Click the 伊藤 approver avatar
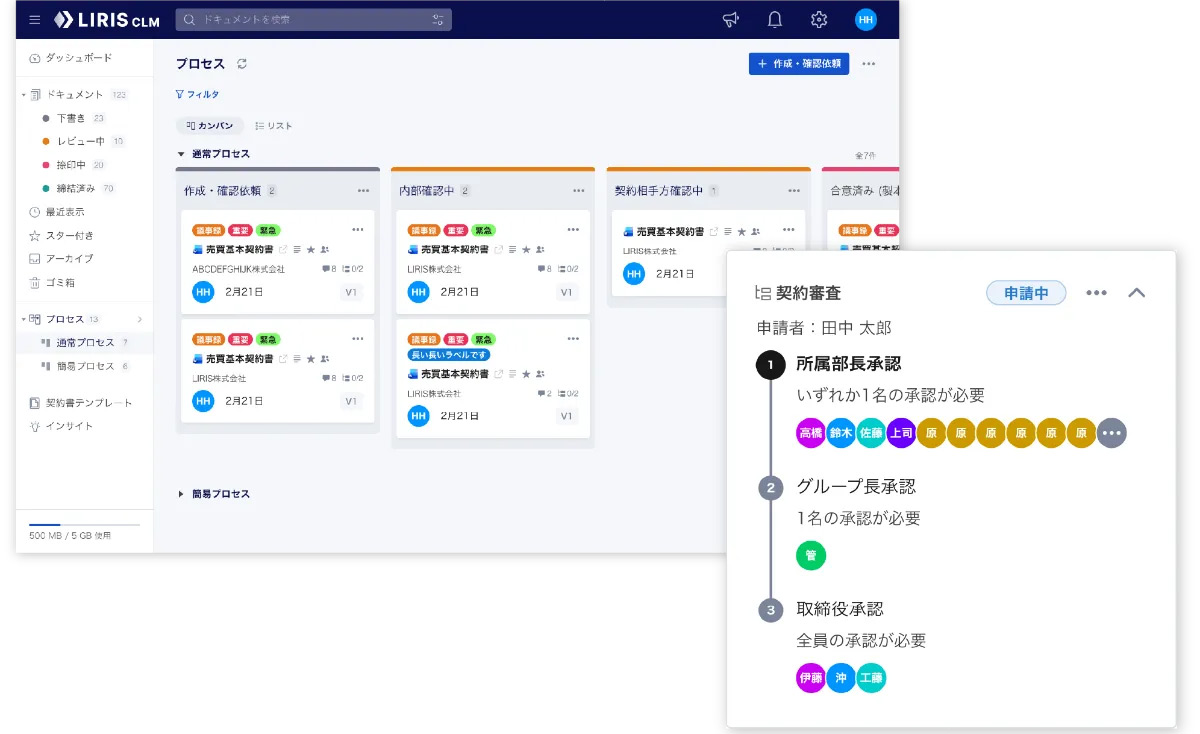This screenshot has width=1200, height=734. click(x=811, y=678)
